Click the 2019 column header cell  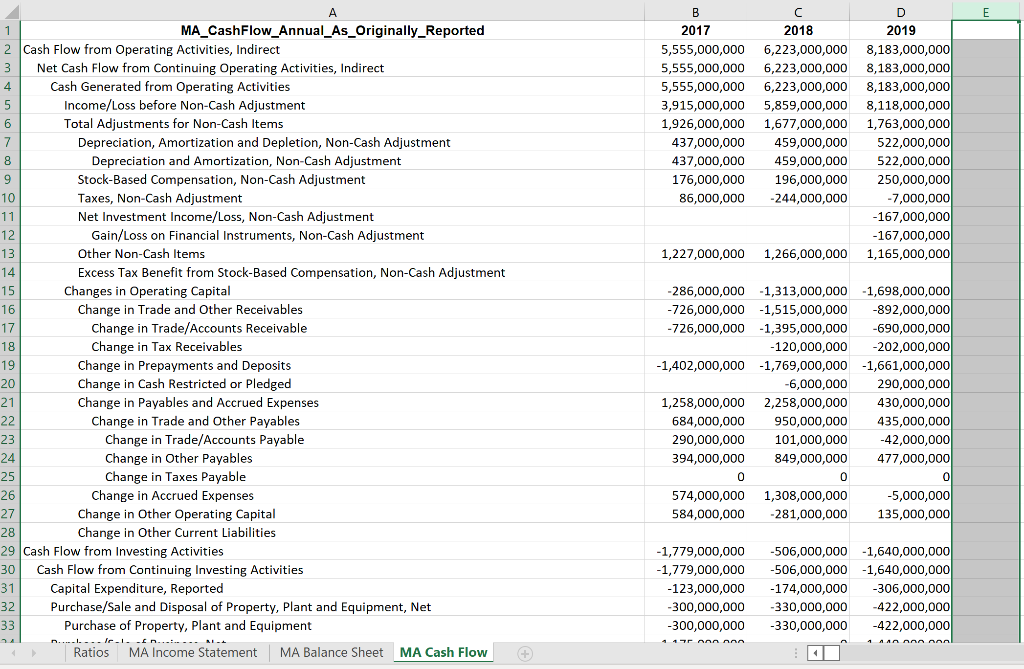coord(900,30)
